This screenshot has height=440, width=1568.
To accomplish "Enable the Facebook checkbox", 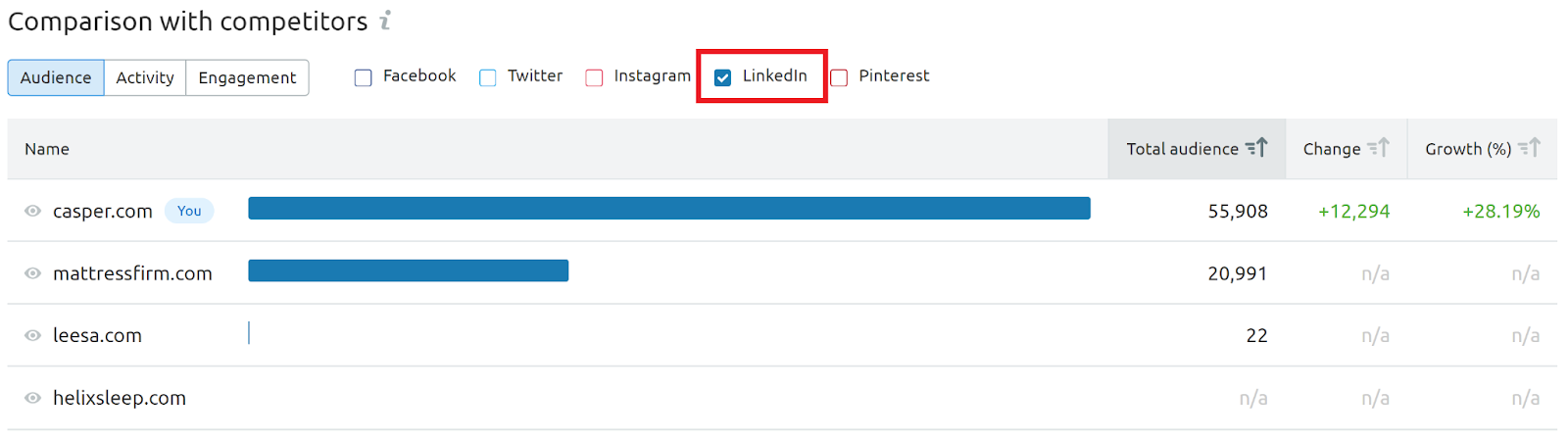I will (x=364, y=77).
